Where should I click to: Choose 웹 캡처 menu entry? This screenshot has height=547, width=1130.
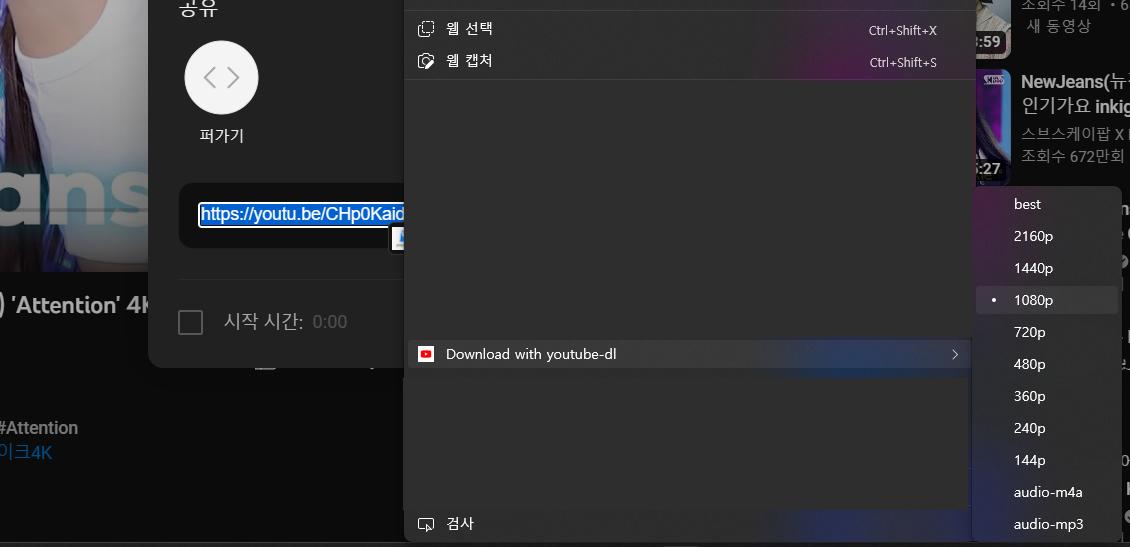point(469,61)
